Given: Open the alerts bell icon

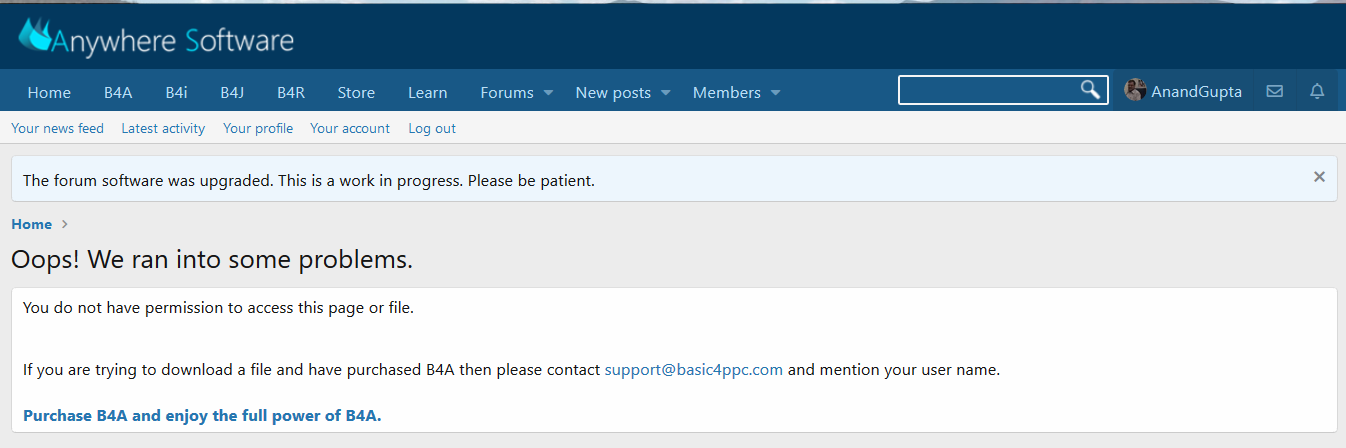Looking at the screenshot, I should pyautogui.click(x=1317, y=92).
